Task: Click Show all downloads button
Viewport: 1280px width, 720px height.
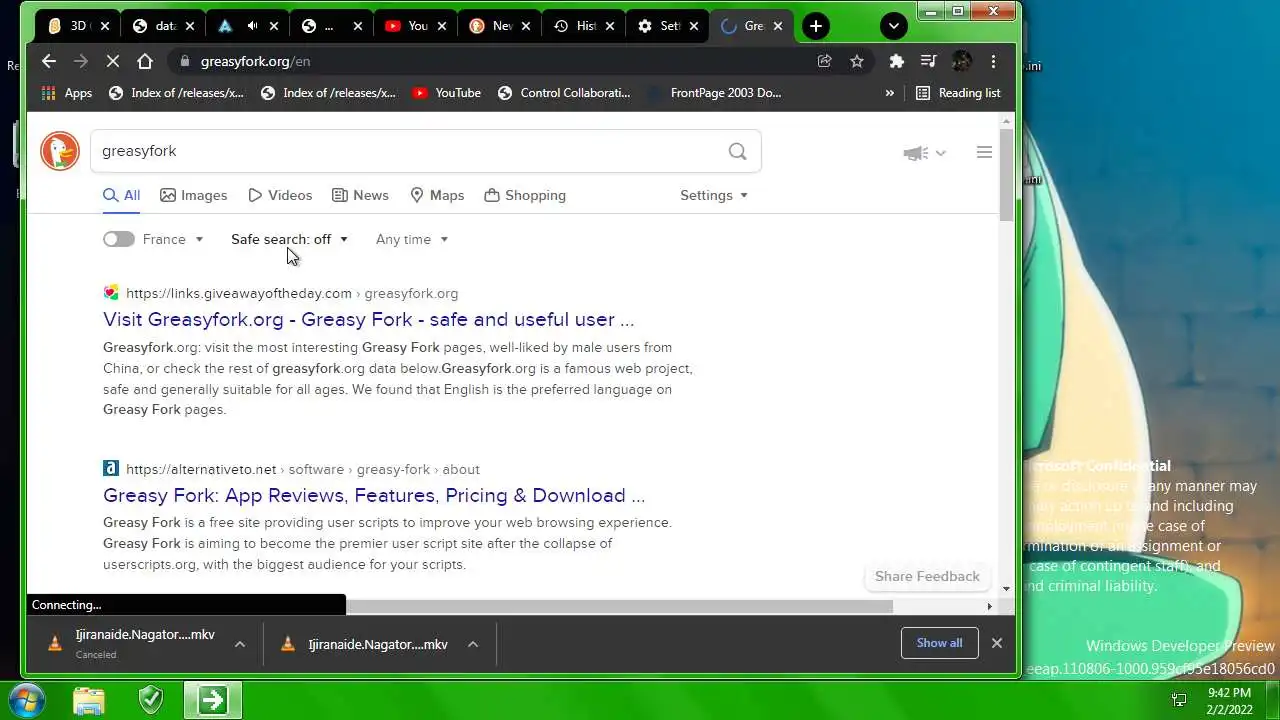Action: tap(939, 643)
